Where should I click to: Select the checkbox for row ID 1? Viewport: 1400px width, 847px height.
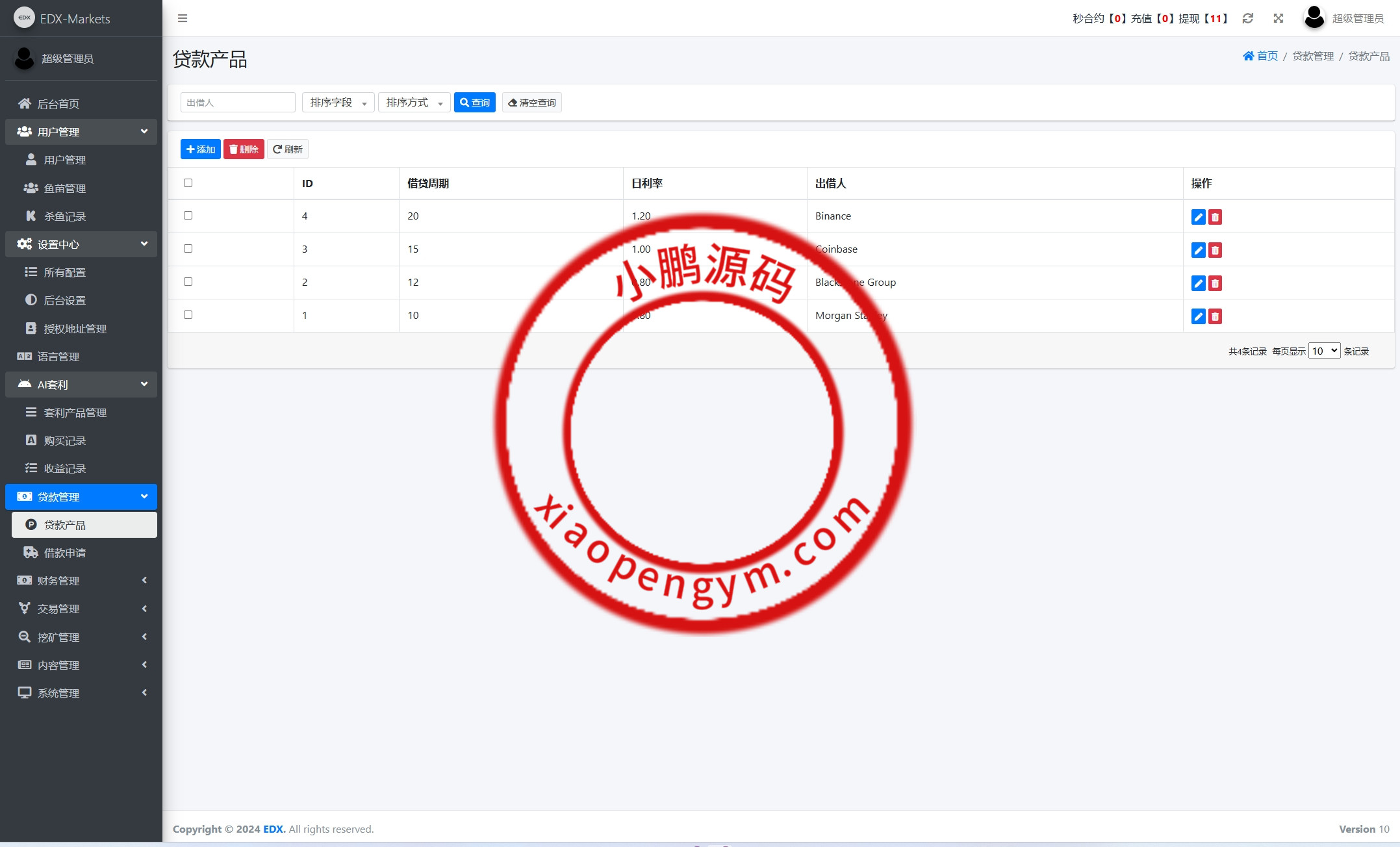click(x=188, y=314)
